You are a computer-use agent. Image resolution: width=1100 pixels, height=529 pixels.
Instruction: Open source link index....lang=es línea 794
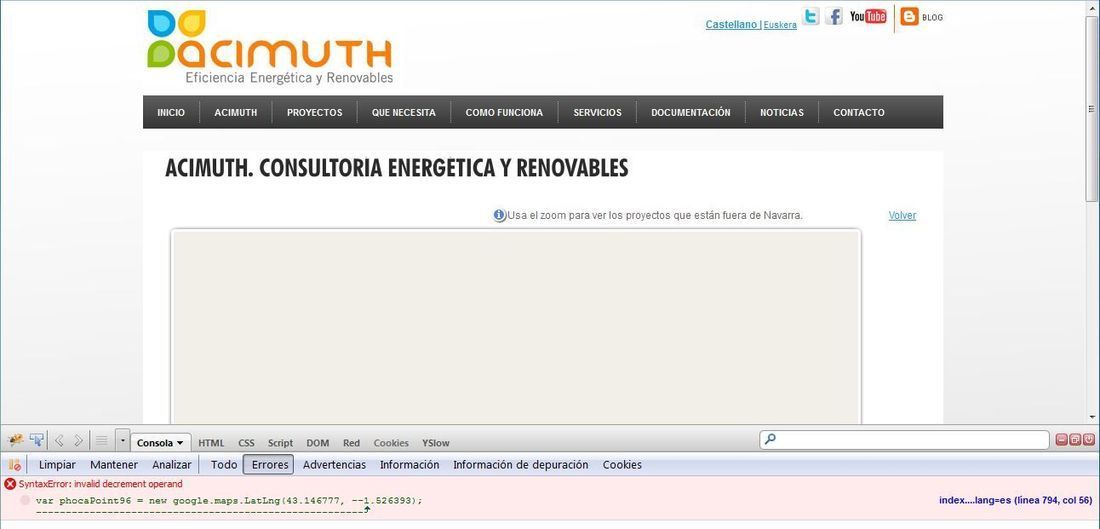tap(1015, 500)
